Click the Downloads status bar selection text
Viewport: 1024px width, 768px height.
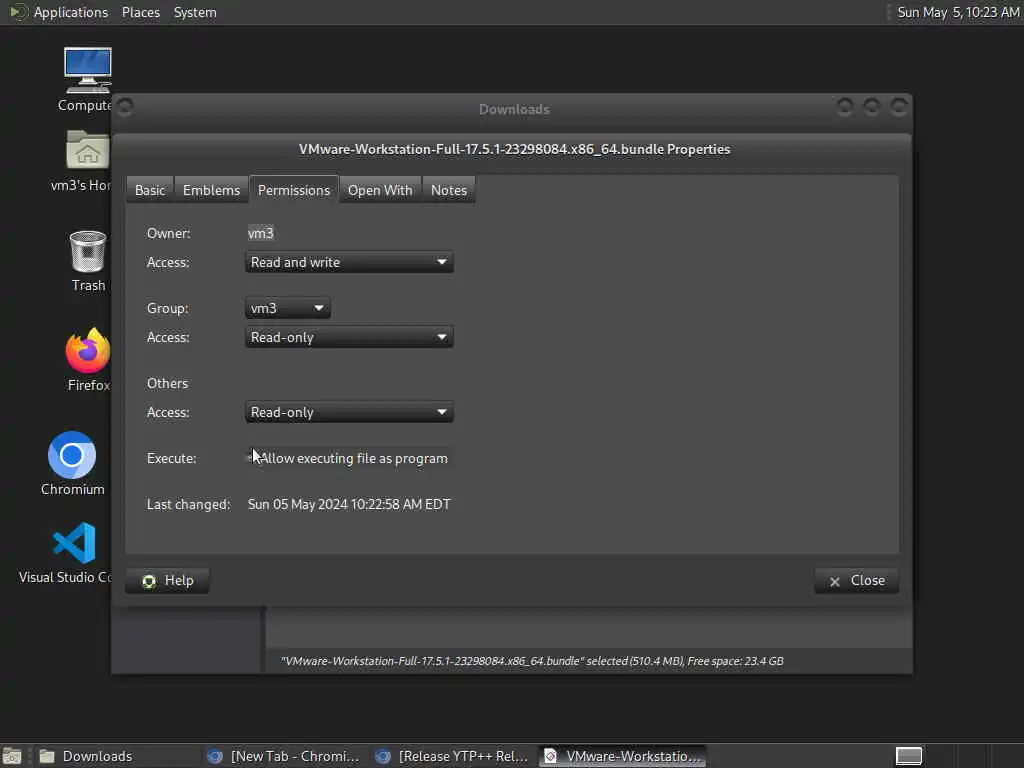pyautogui.click(x=532, y=661)
